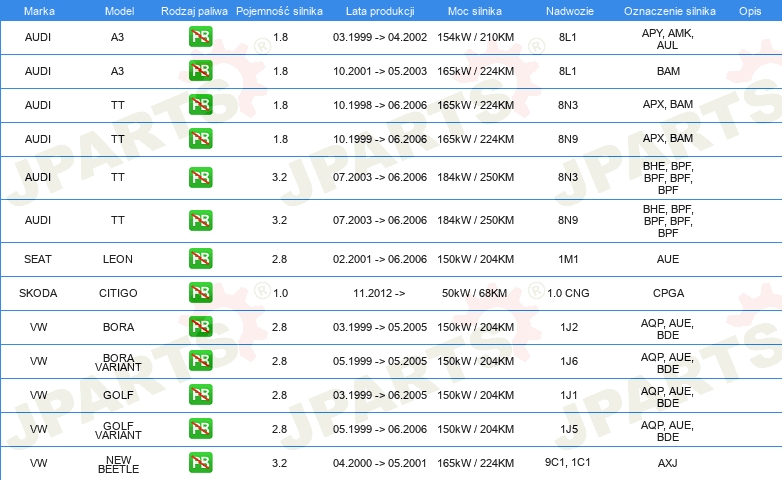The image size is (782, 480).
Task: Click the GOLF model cell with body 1J1
Action: pyautogui.click(x=118, y=395)
